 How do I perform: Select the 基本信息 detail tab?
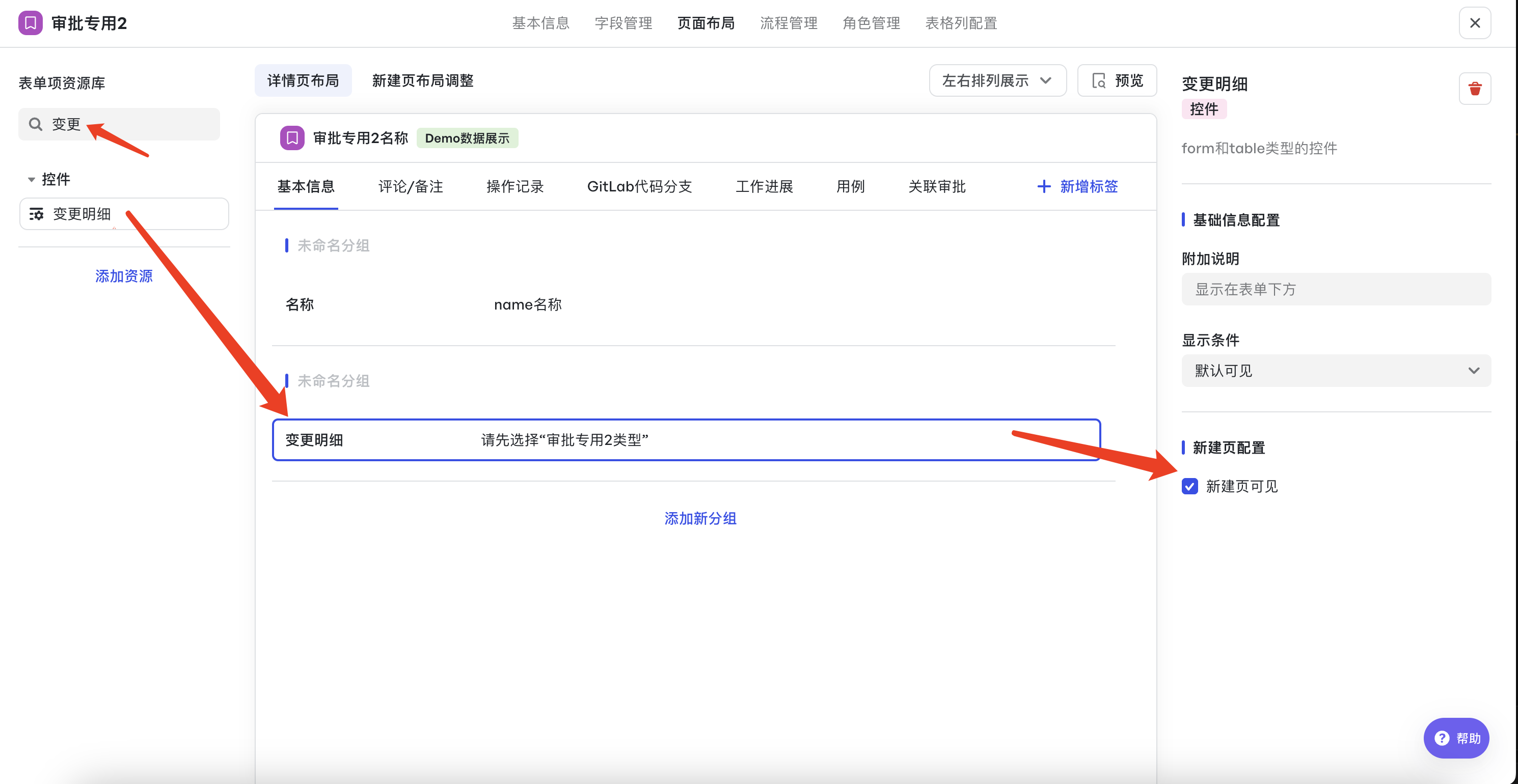[x=306, y=187]
